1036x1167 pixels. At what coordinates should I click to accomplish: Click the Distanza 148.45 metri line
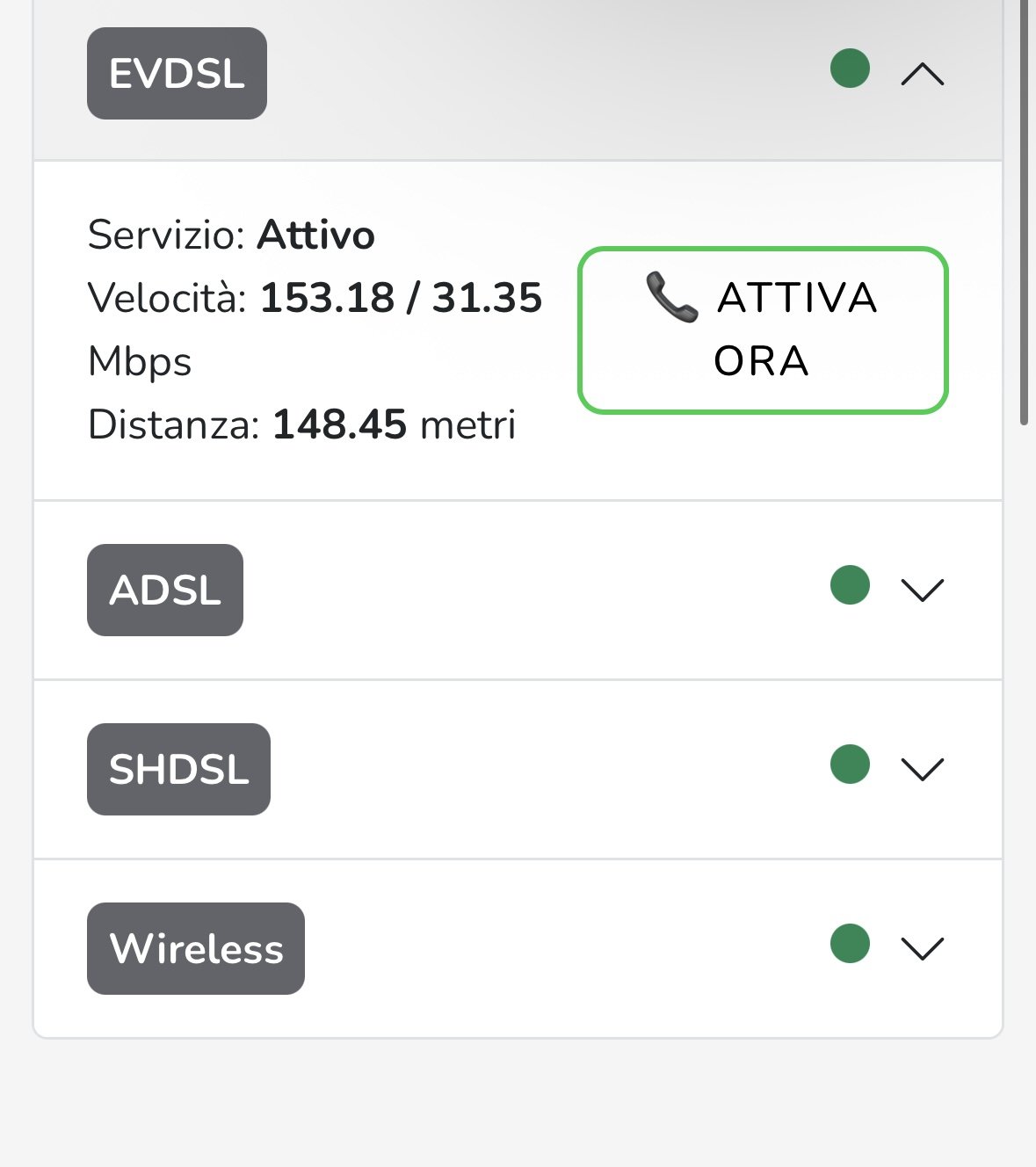pyautogui.click(x=301, y=425)
